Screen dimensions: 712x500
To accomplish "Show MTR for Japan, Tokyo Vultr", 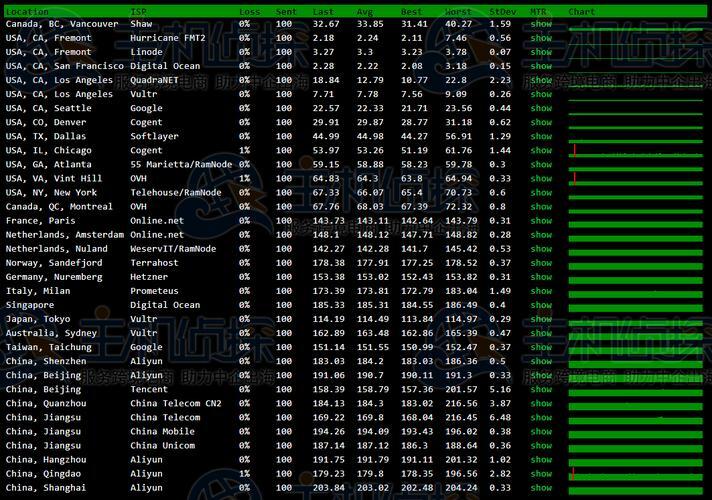I will click(x=541, y=320).
